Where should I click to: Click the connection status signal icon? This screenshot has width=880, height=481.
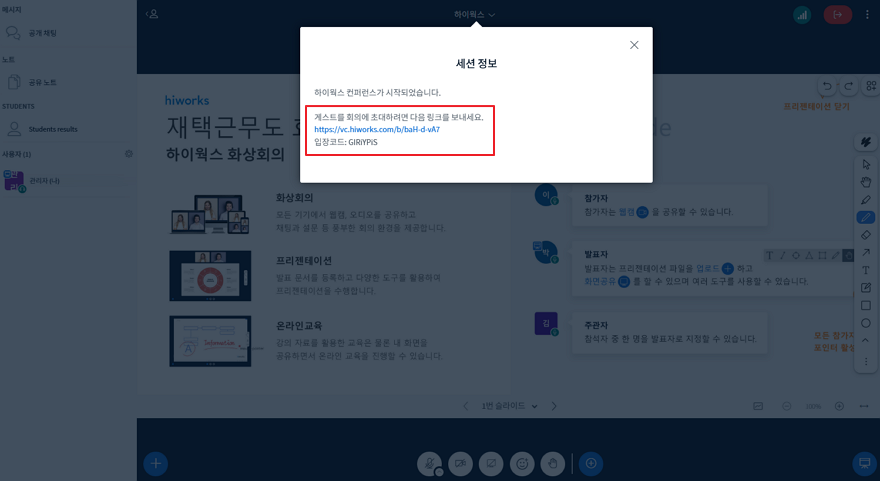tap(802, 14)
